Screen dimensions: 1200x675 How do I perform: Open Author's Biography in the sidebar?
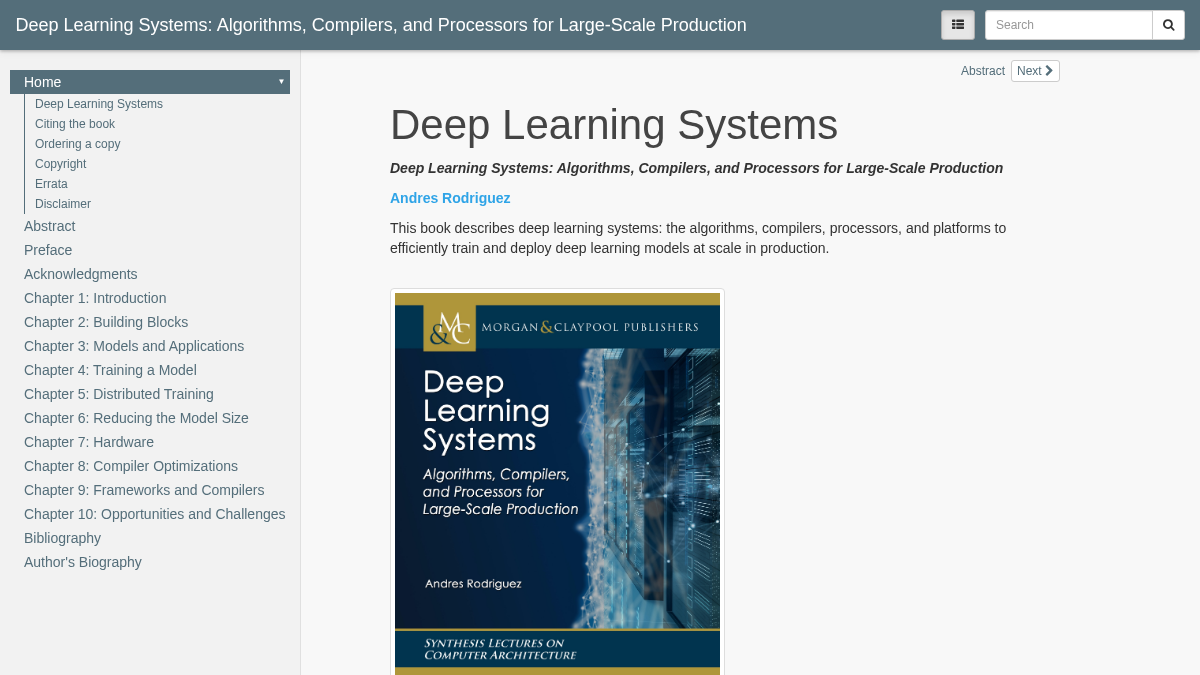point(83,562)
